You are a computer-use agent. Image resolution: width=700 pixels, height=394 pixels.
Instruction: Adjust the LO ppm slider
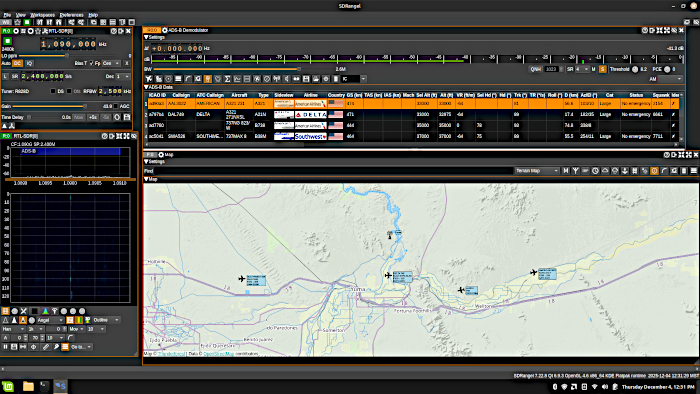coord(67,56)
